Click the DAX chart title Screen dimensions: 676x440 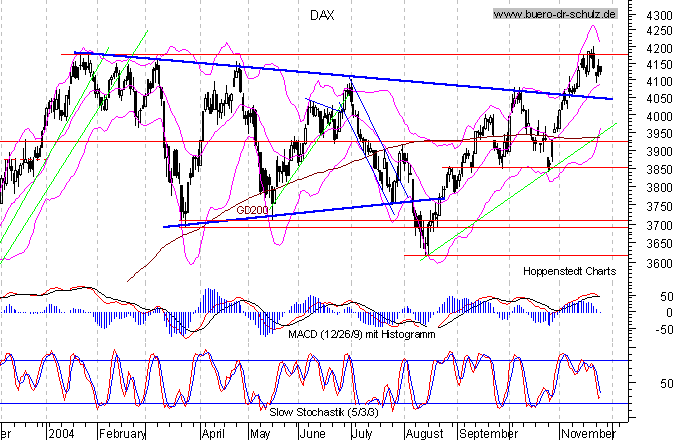click(313, 14)
